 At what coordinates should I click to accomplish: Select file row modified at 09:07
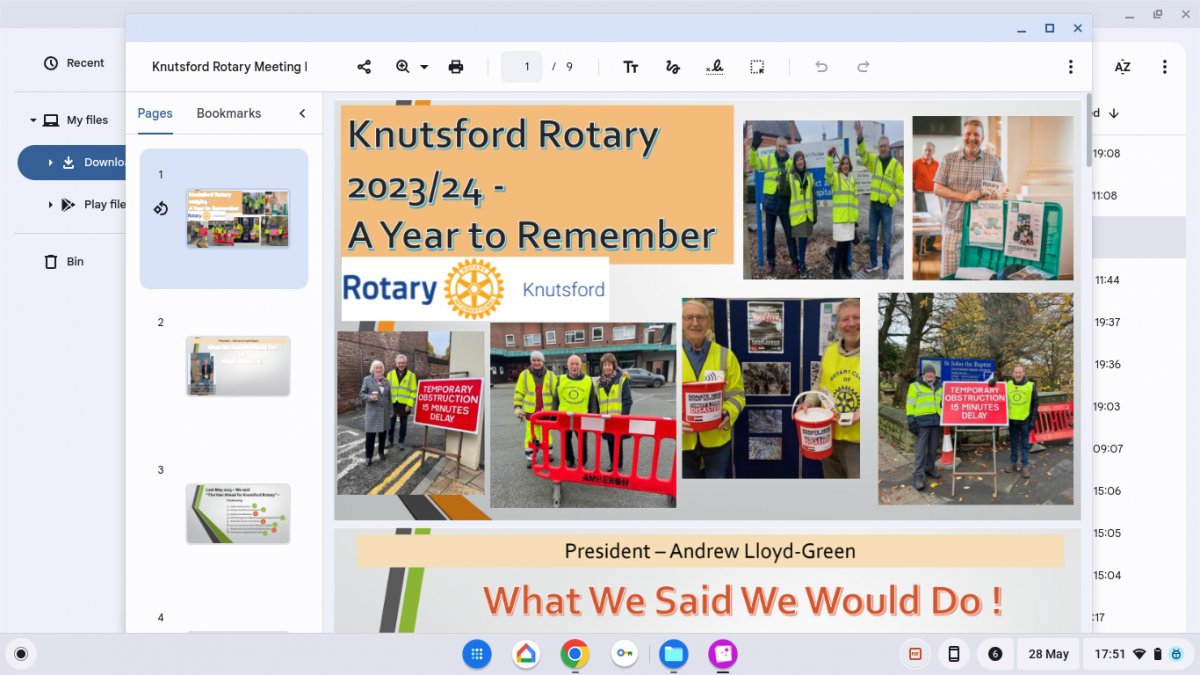click(1140, 449)
